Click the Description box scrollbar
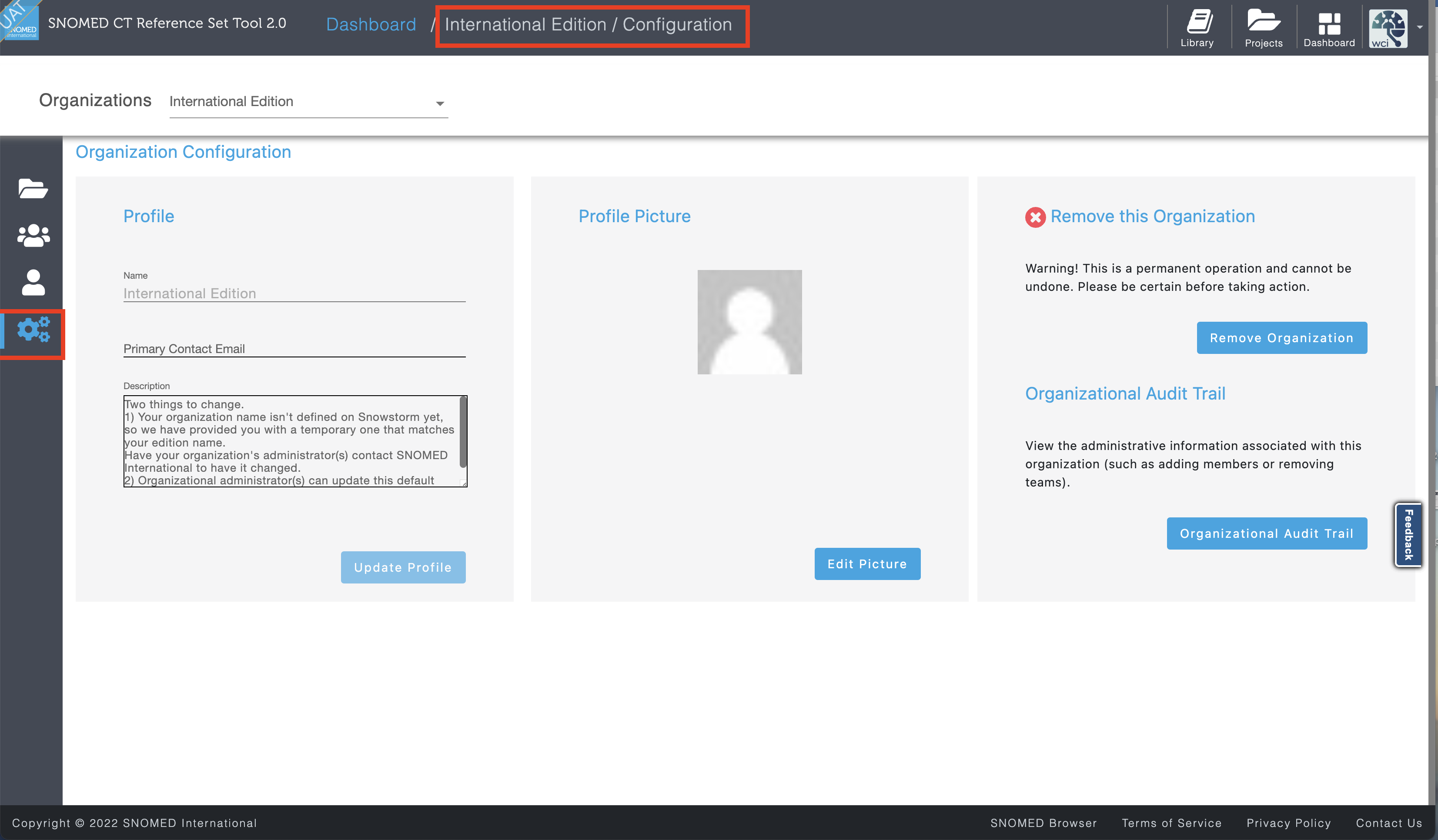1438x840 pixels. click(x=463, y=432)
